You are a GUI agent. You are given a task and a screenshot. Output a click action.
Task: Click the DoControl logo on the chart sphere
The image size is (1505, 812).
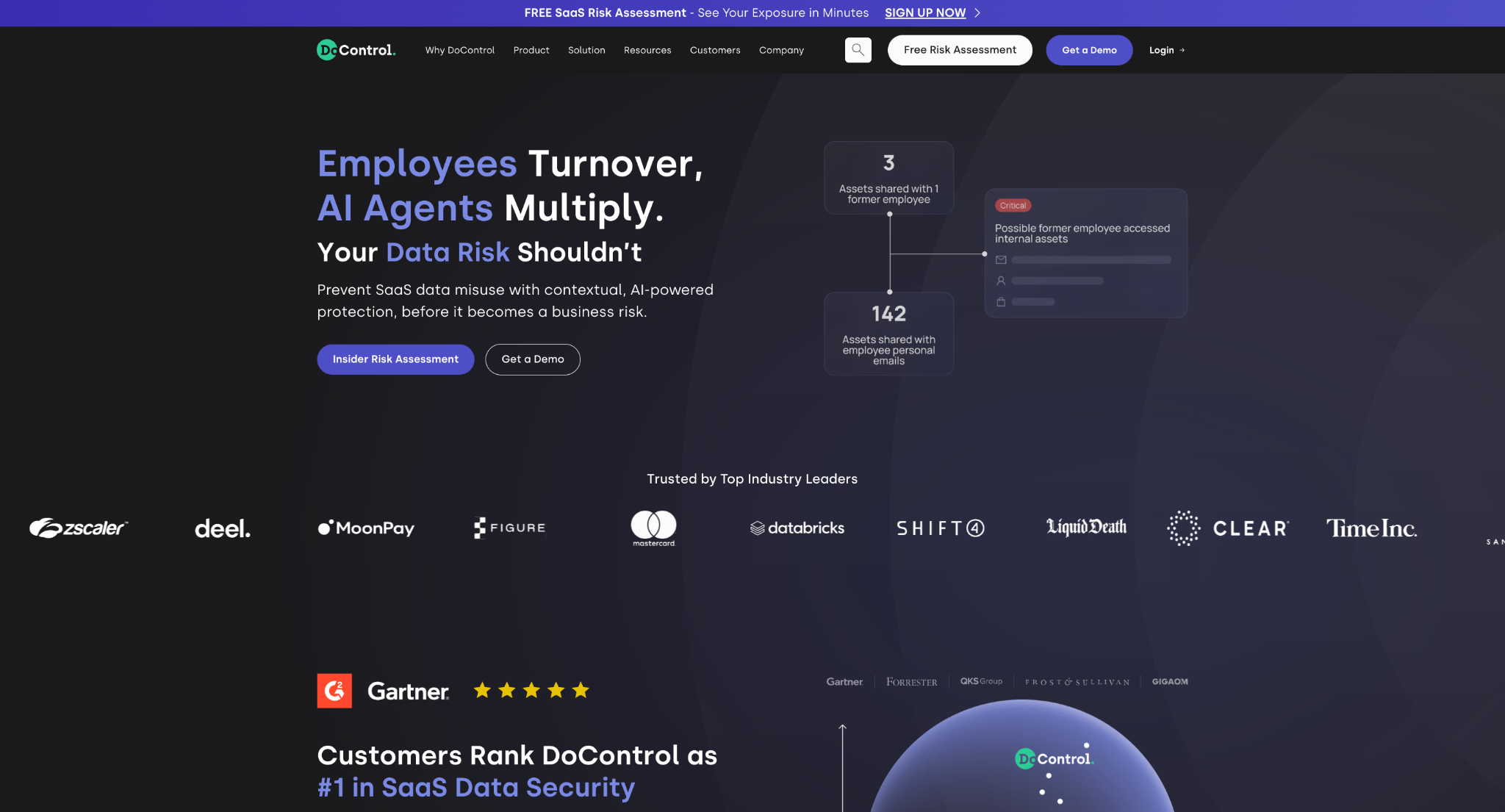point(1055,758)
